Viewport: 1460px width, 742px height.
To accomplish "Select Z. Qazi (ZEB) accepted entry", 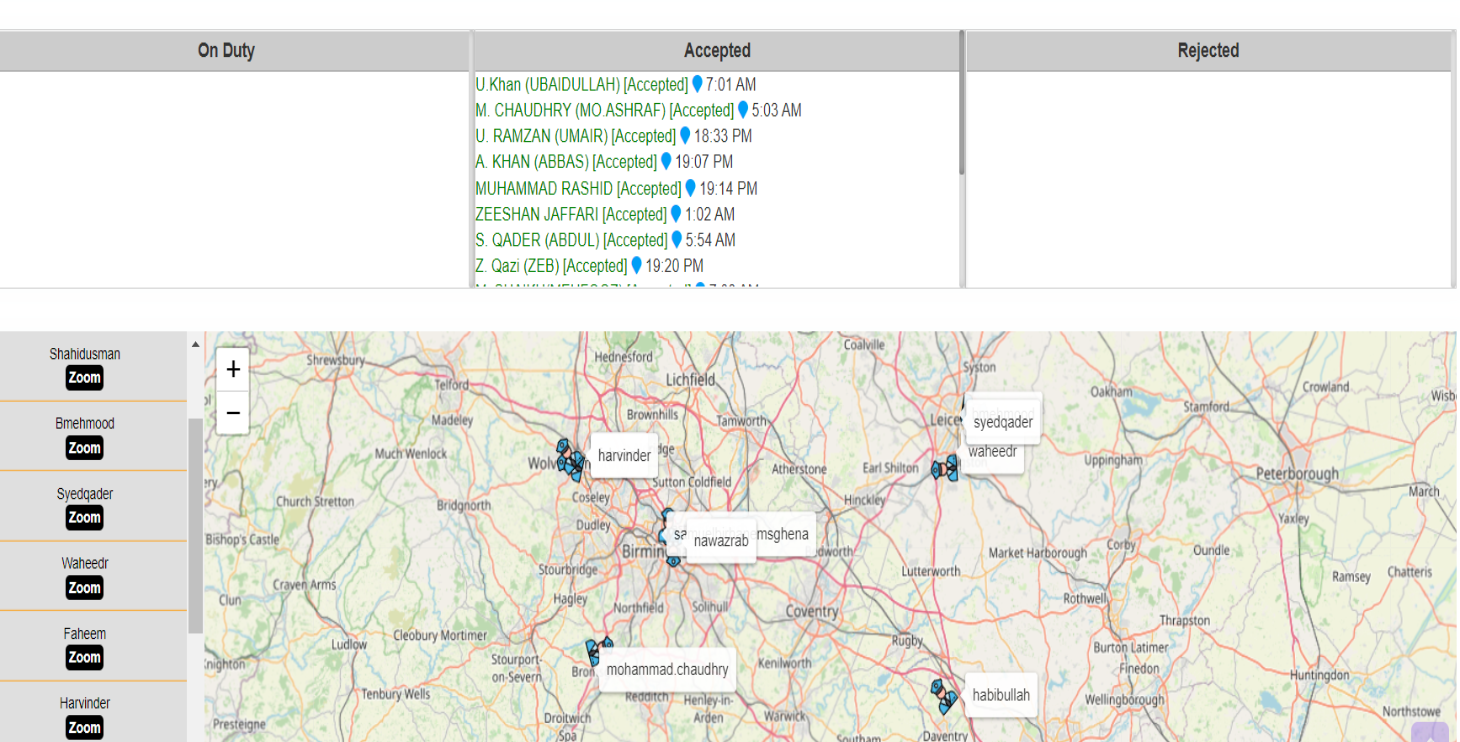I will tap(551, 266).
